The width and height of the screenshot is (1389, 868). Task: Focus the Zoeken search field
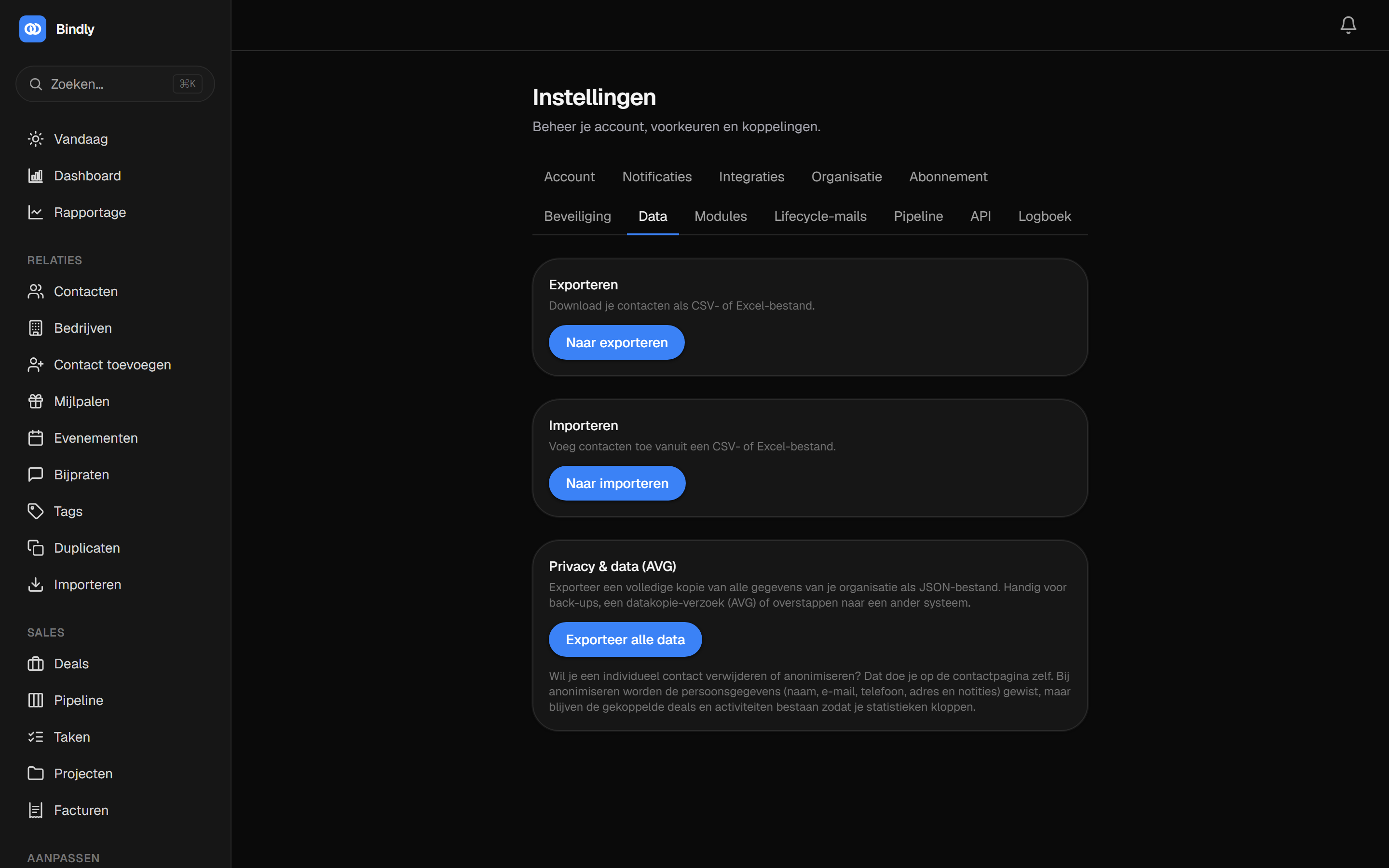pyautogui.click(x=115, y=84)
